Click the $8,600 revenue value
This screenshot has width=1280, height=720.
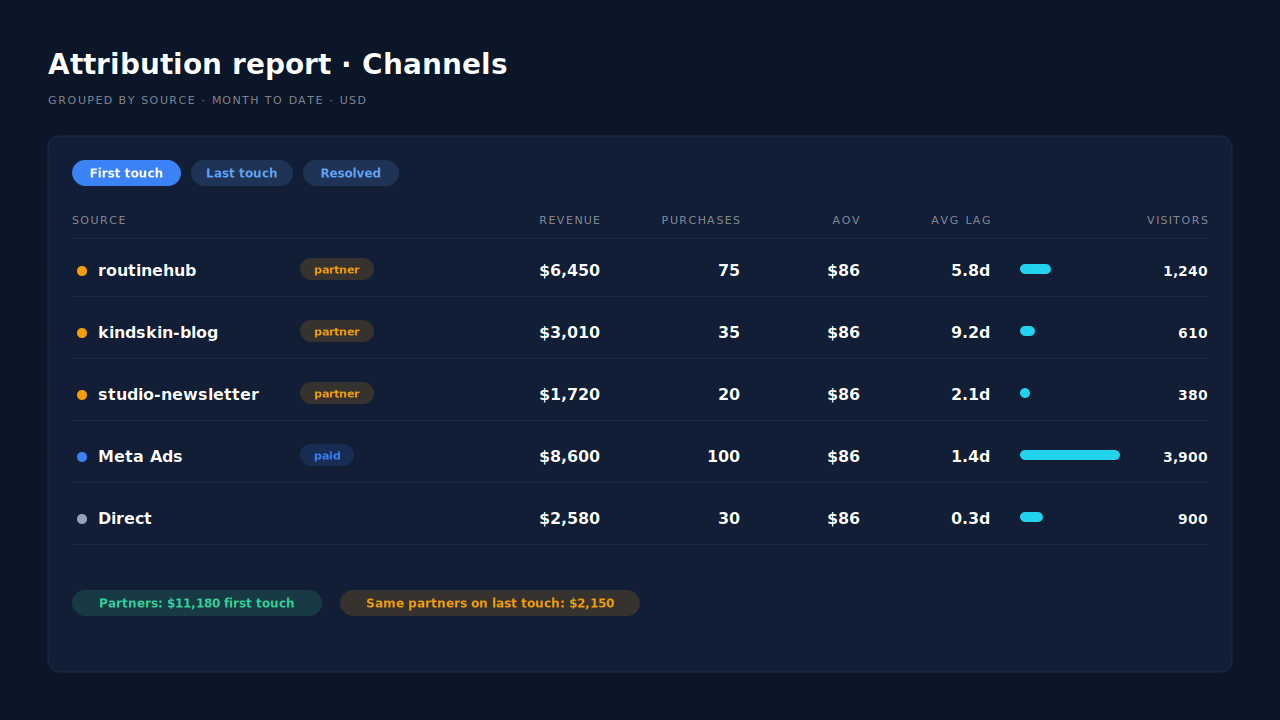pos(569,457)
